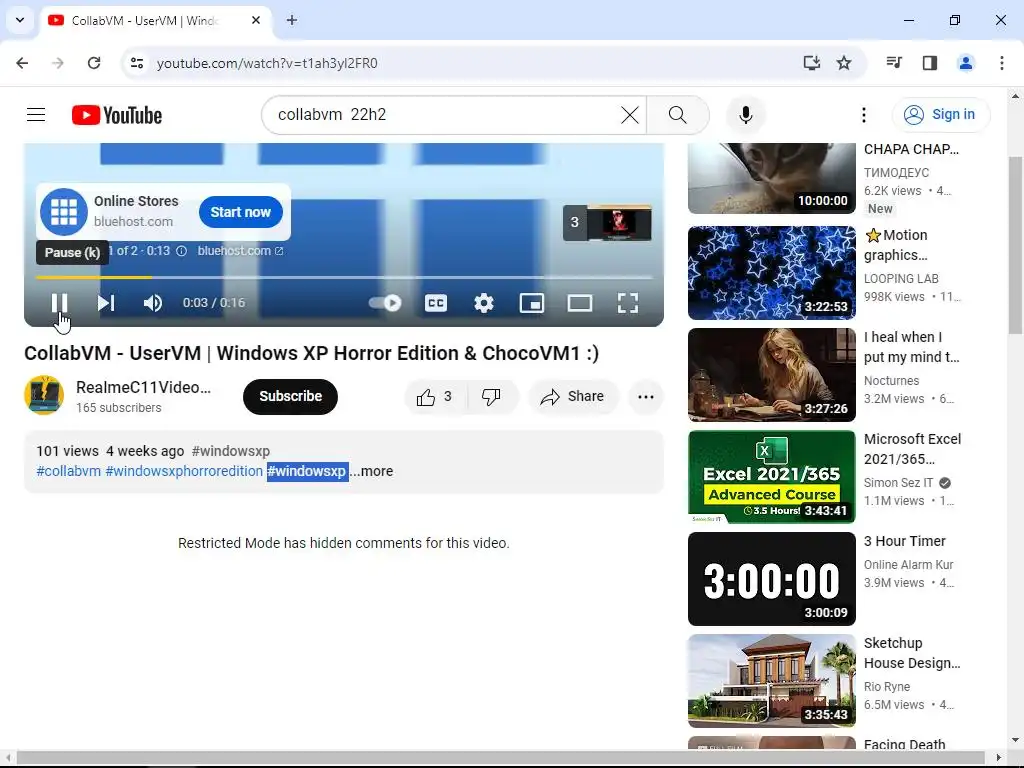This screenshot has width=1024, height=768.
Task: Share the video
Action: (573, 396)
